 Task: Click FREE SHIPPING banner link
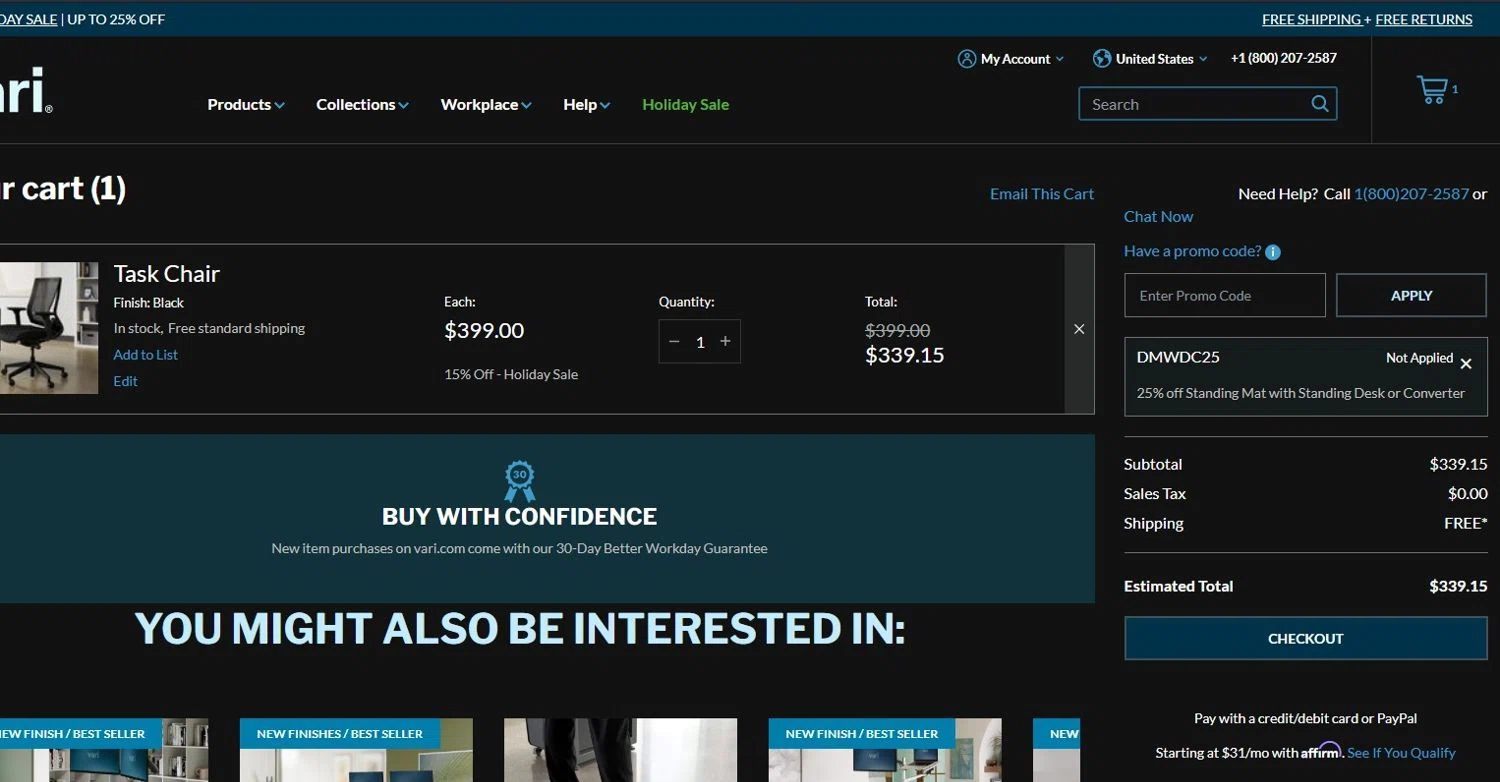pos(1311,19)
